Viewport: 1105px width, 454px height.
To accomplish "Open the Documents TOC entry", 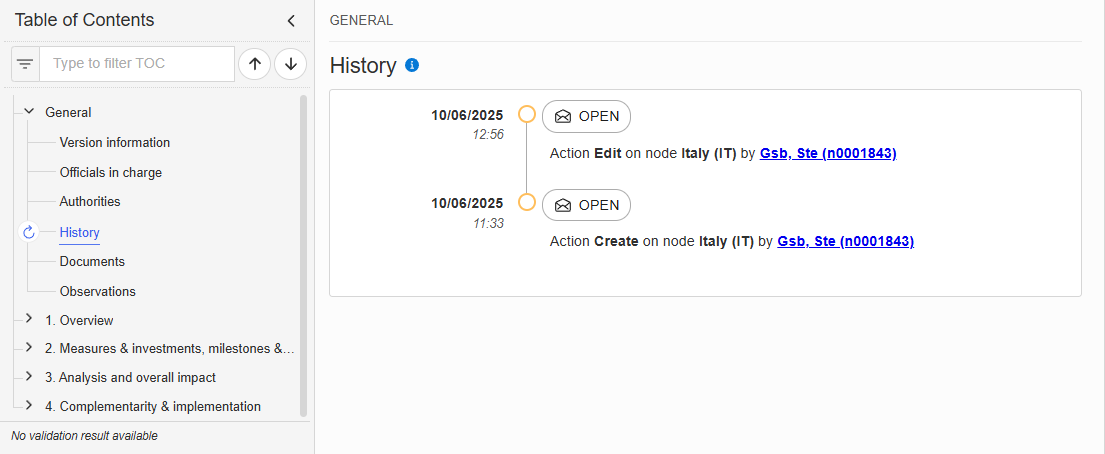I will pyautogui.click(x=92, y=262).
